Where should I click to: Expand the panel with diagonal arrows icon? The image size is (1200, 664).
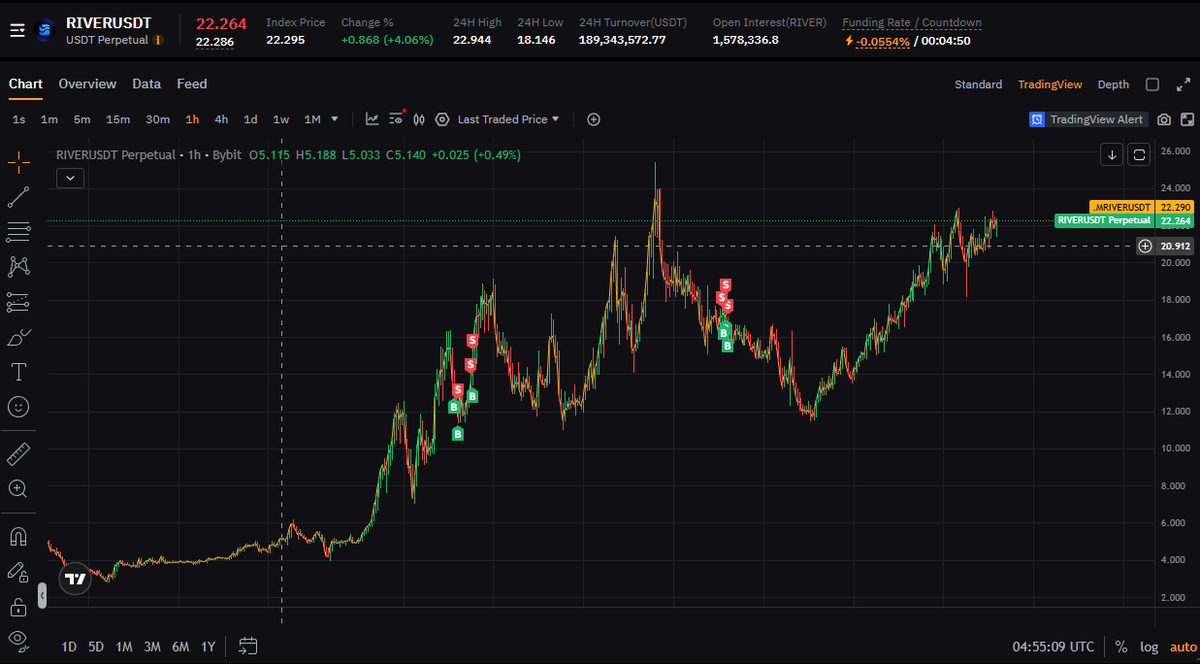(1184, 85)
